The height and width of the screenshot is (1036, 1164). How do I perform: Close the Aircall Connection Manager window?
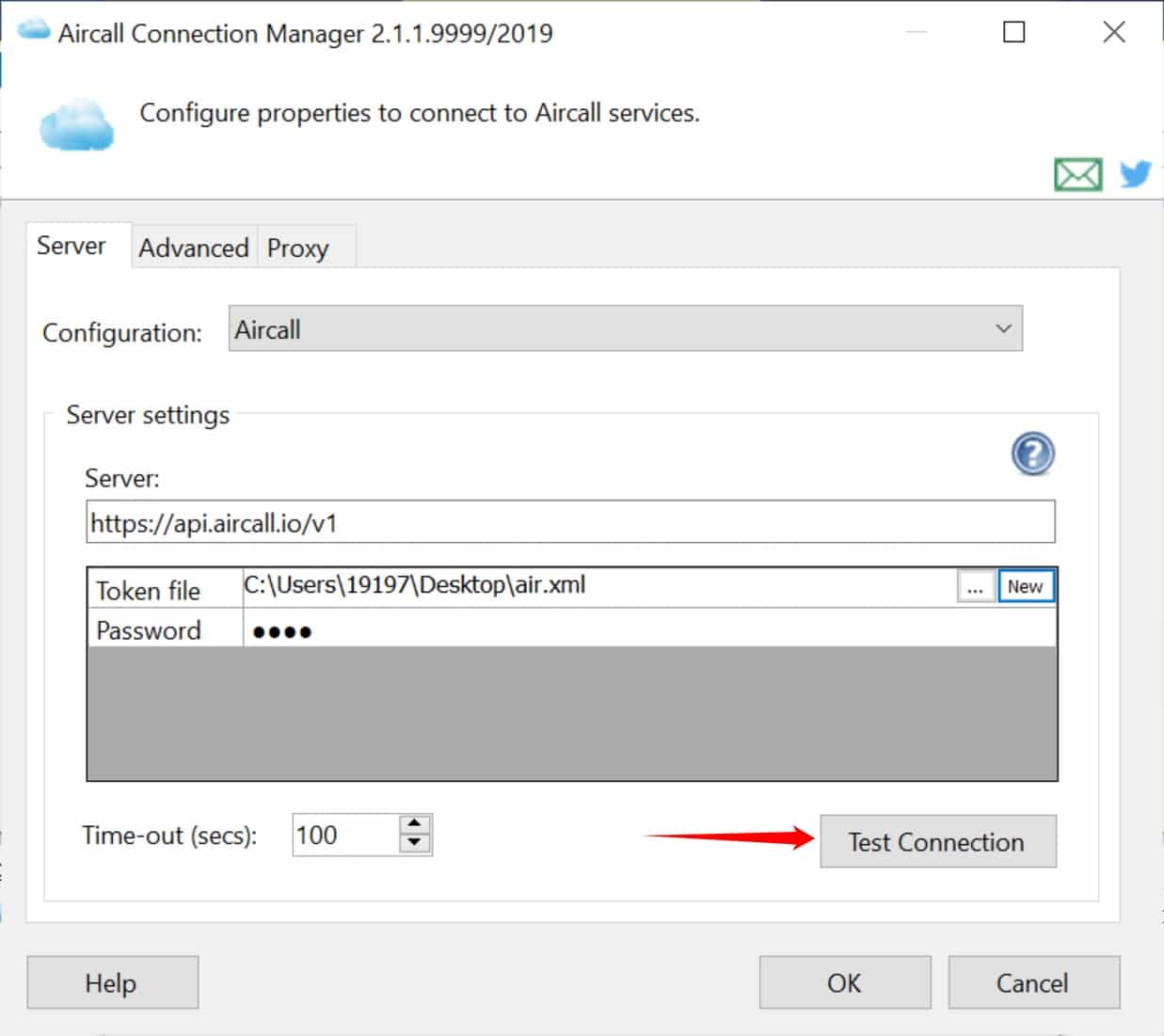1114,32
